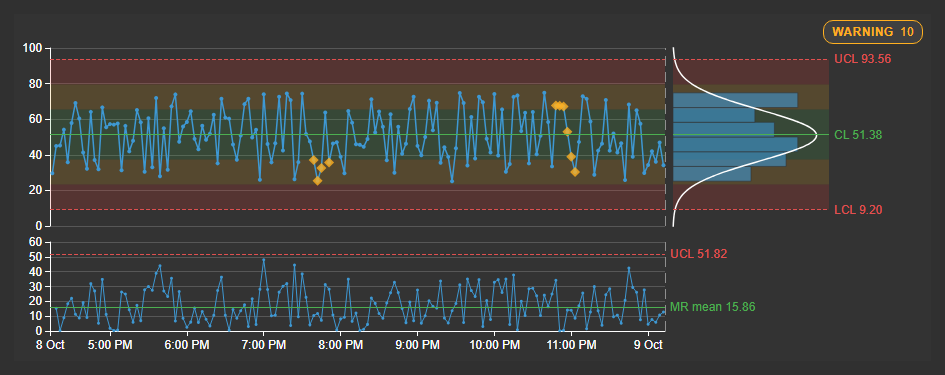Select the 8:00 PM axis tick label

(x=340, y=345)
